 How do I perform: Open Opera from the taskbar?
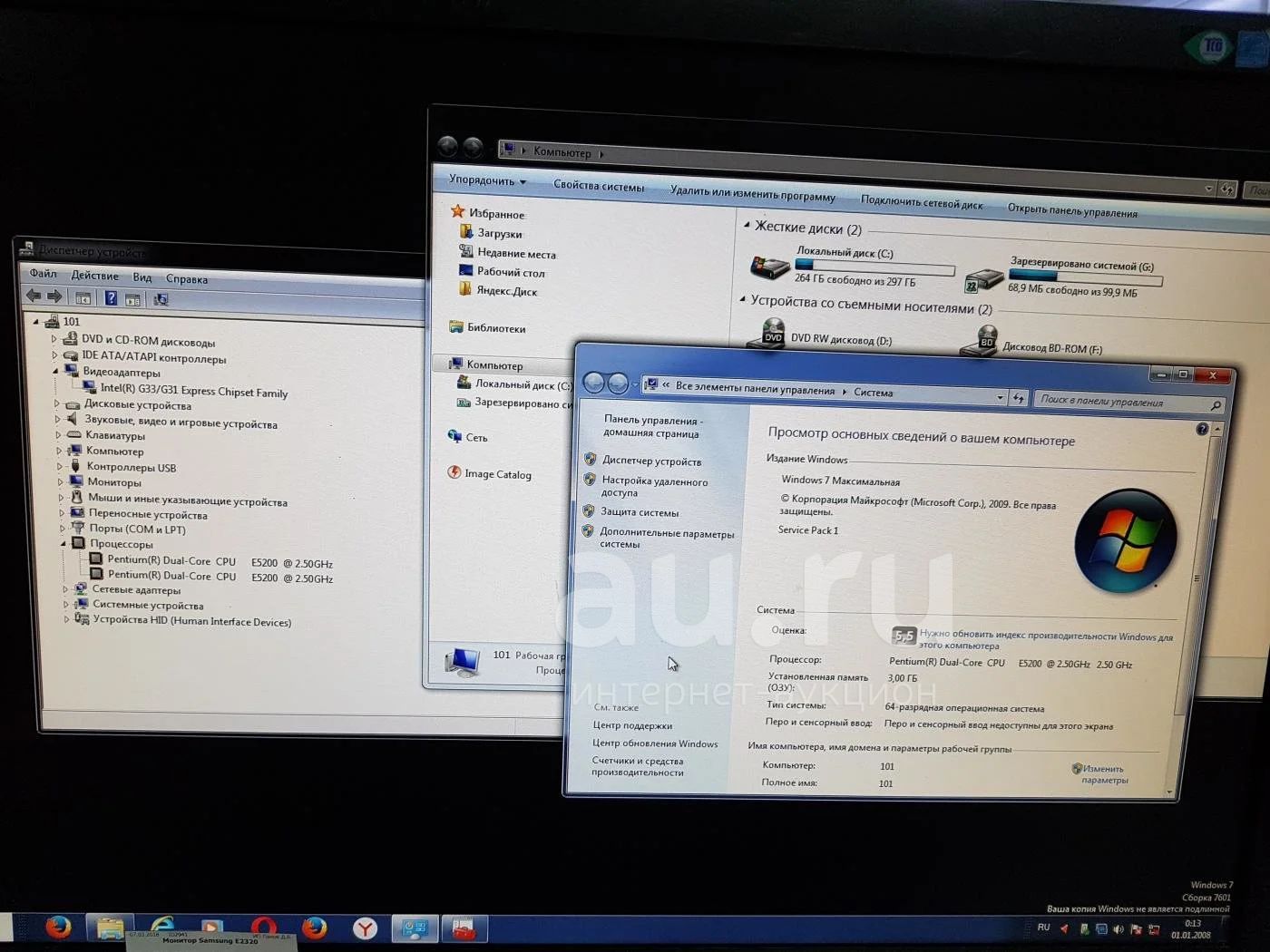point(264,927)
